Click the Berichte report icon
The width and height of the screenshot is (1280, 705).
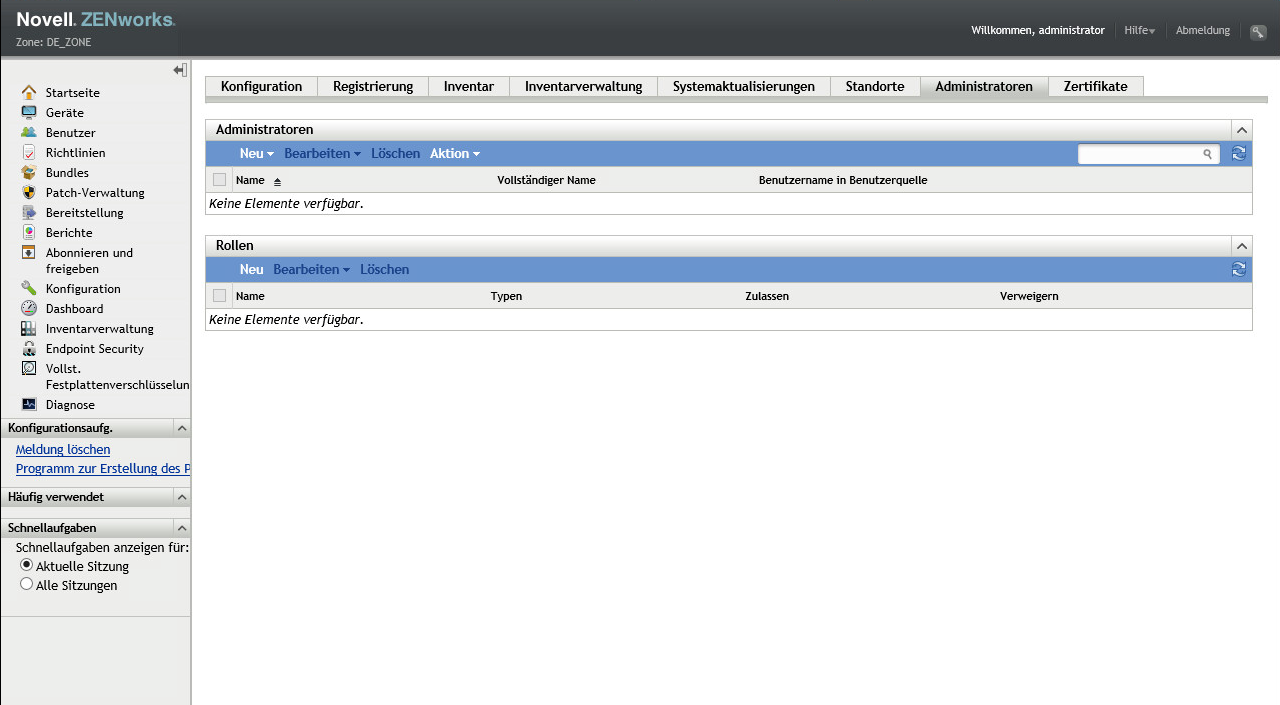tap(29, 232)
